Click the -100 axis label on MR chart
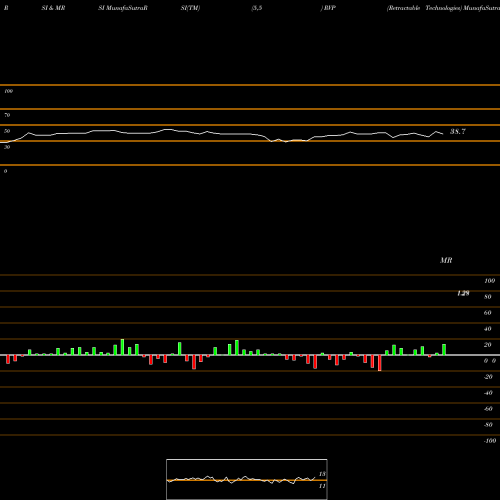500x500 pixels. pos(490,441)
